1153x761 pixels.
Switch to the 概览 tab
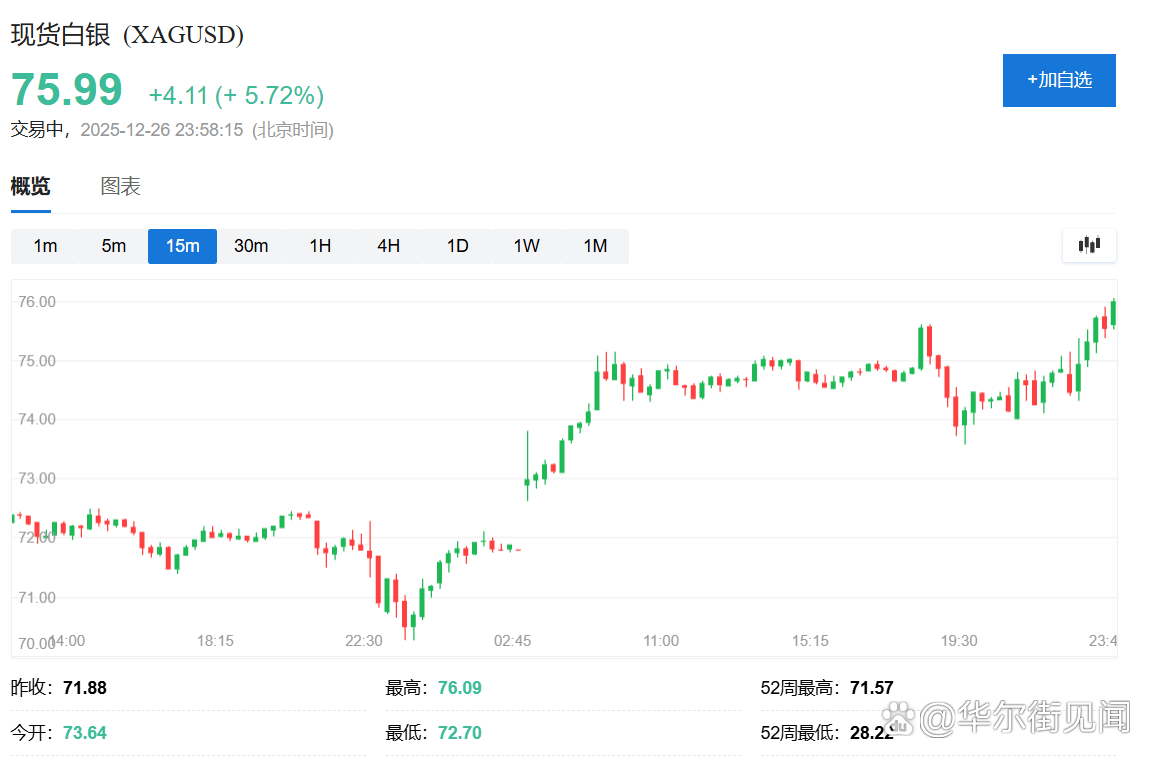click(30, 186)
